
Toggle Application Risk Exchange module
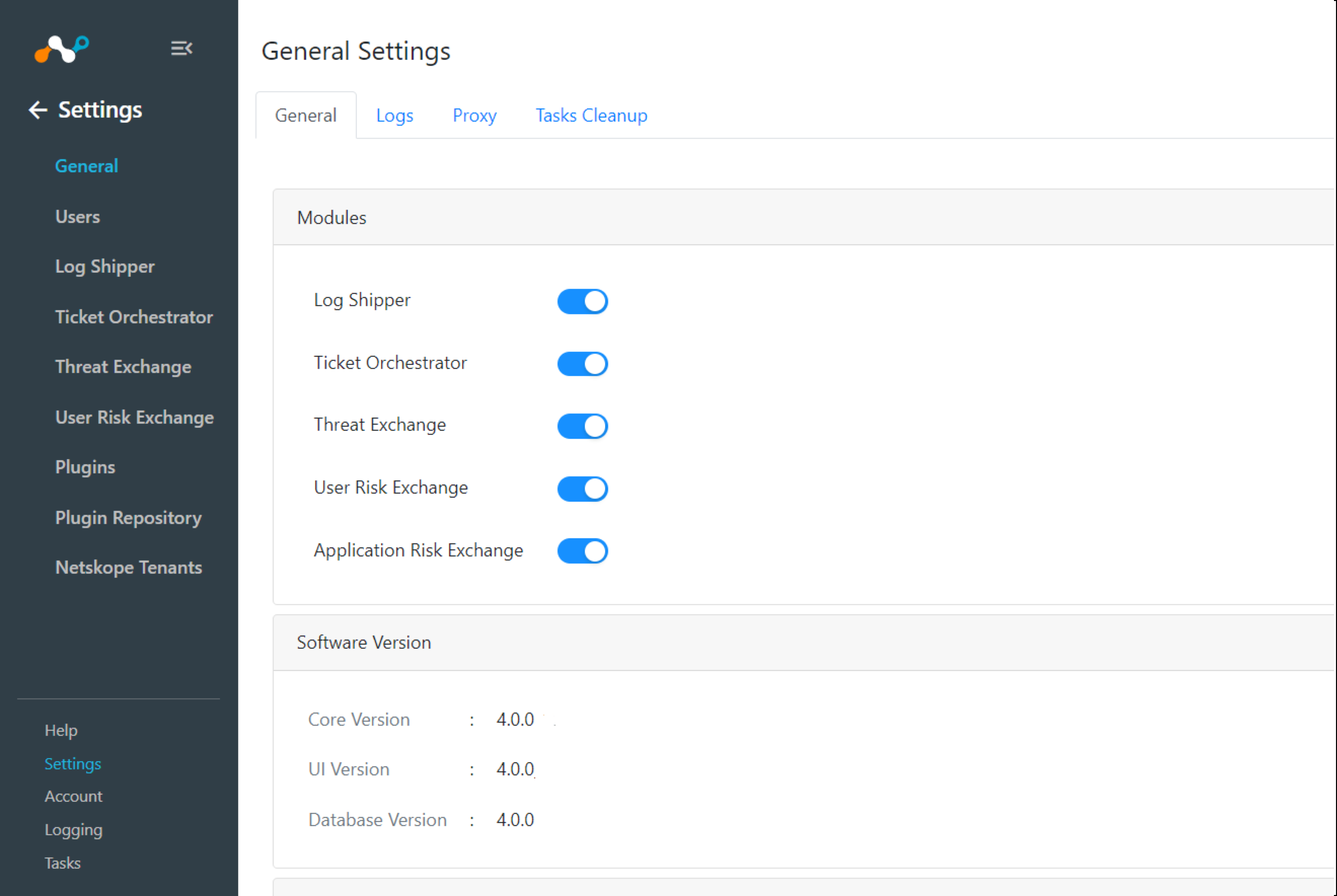click(x=582, y=551)
